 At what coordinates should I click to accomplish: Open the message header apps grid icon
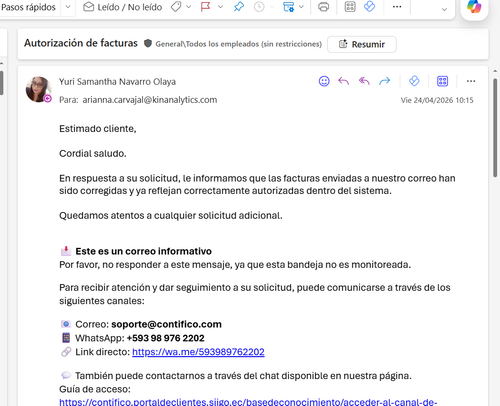tap(442, 81)
